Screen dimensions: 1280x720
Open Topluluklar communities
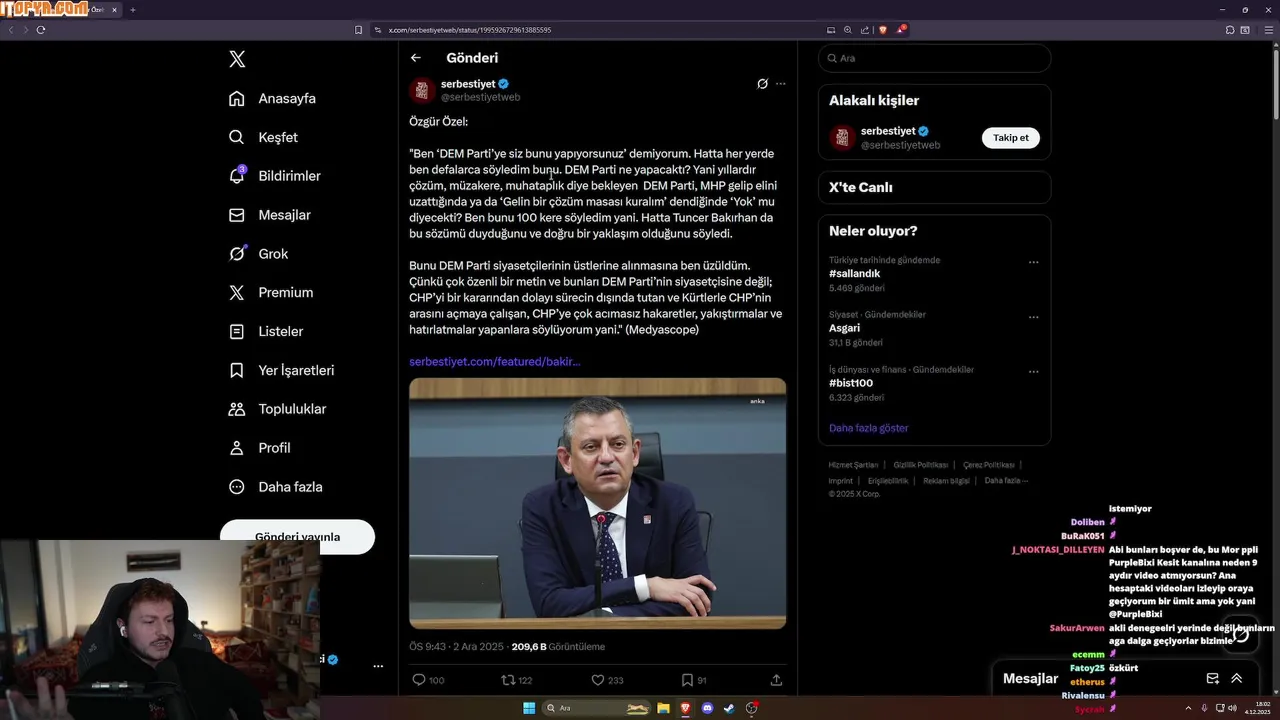tap(277, 409)
